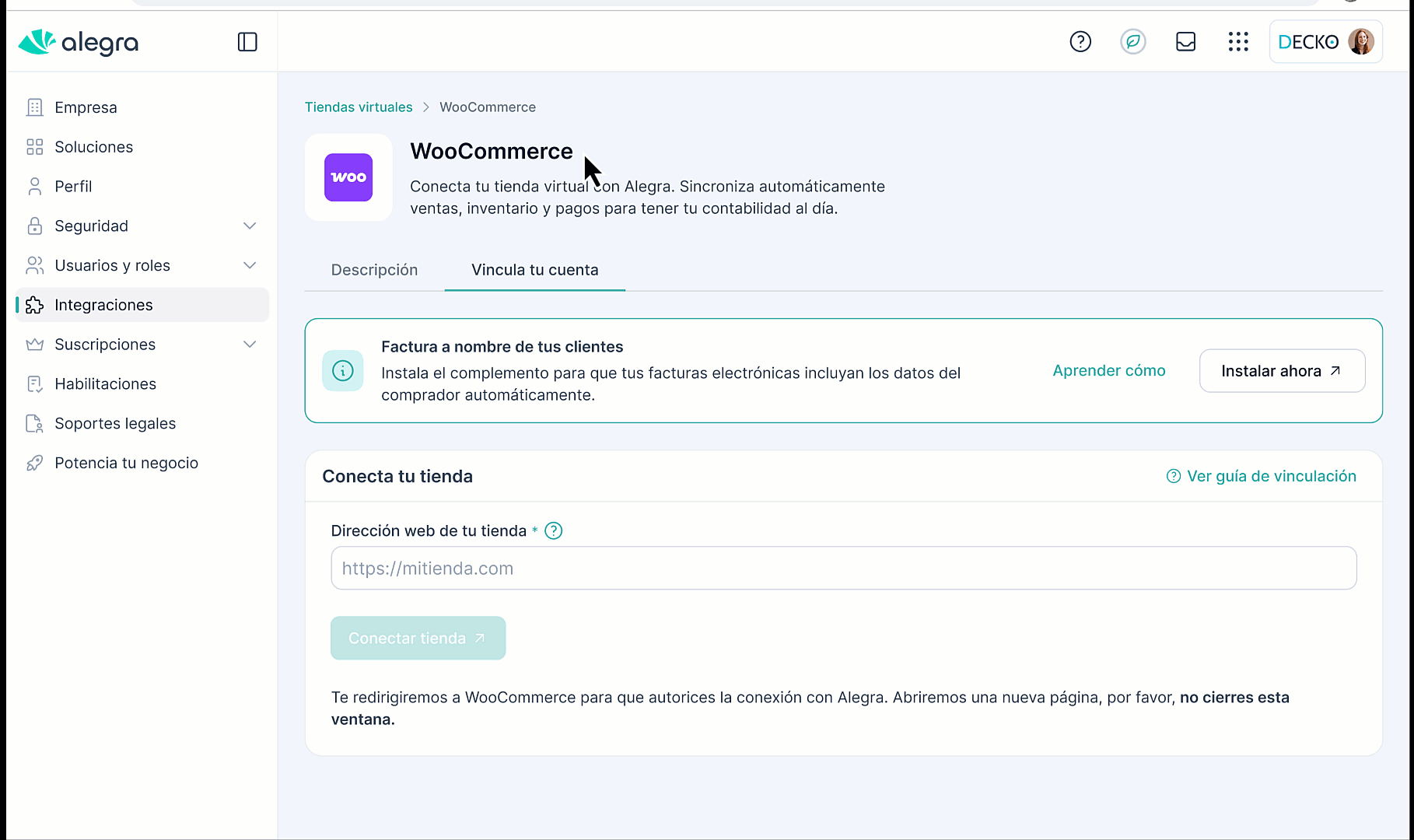Click the Instalar ahora button
1414x840 pixels.
pyautogui.click(x=1282, y=371)
